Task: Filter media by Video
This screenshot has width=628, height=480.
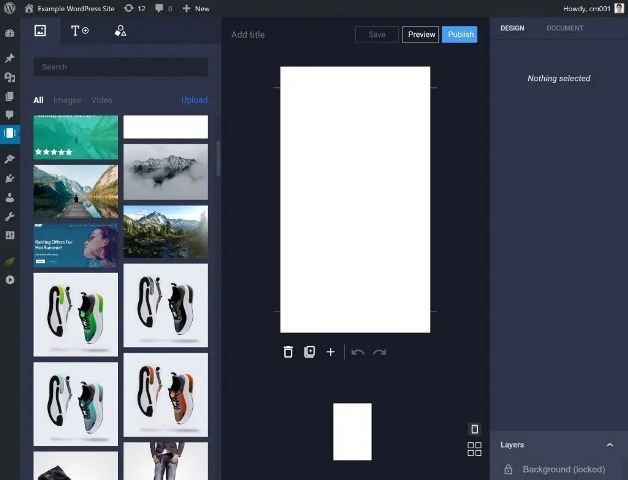Action: click(x=102, y=100)
